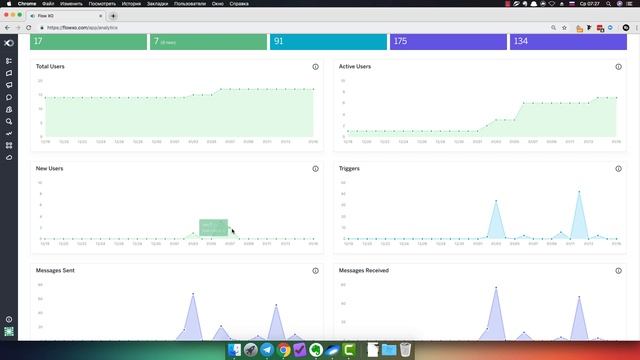Open the Chrome profile avatar icon

626,27
